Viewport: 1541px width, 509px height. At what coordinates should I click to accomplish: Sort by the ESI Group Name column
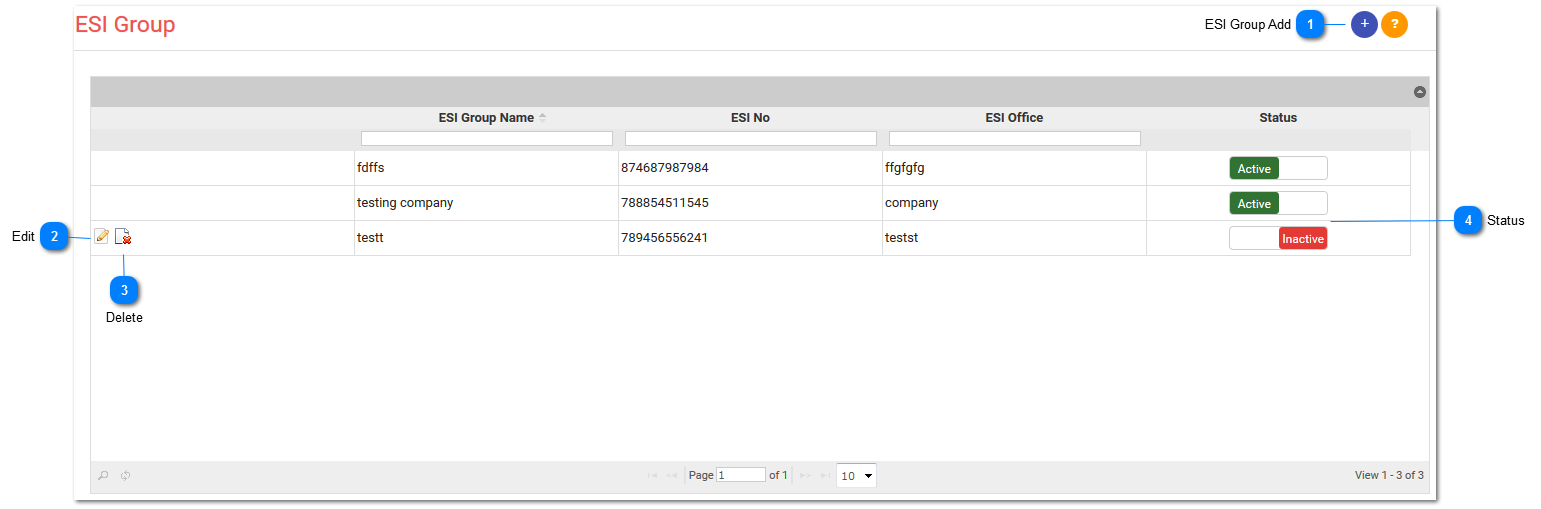pyautogui.click(x=486, y=118)
